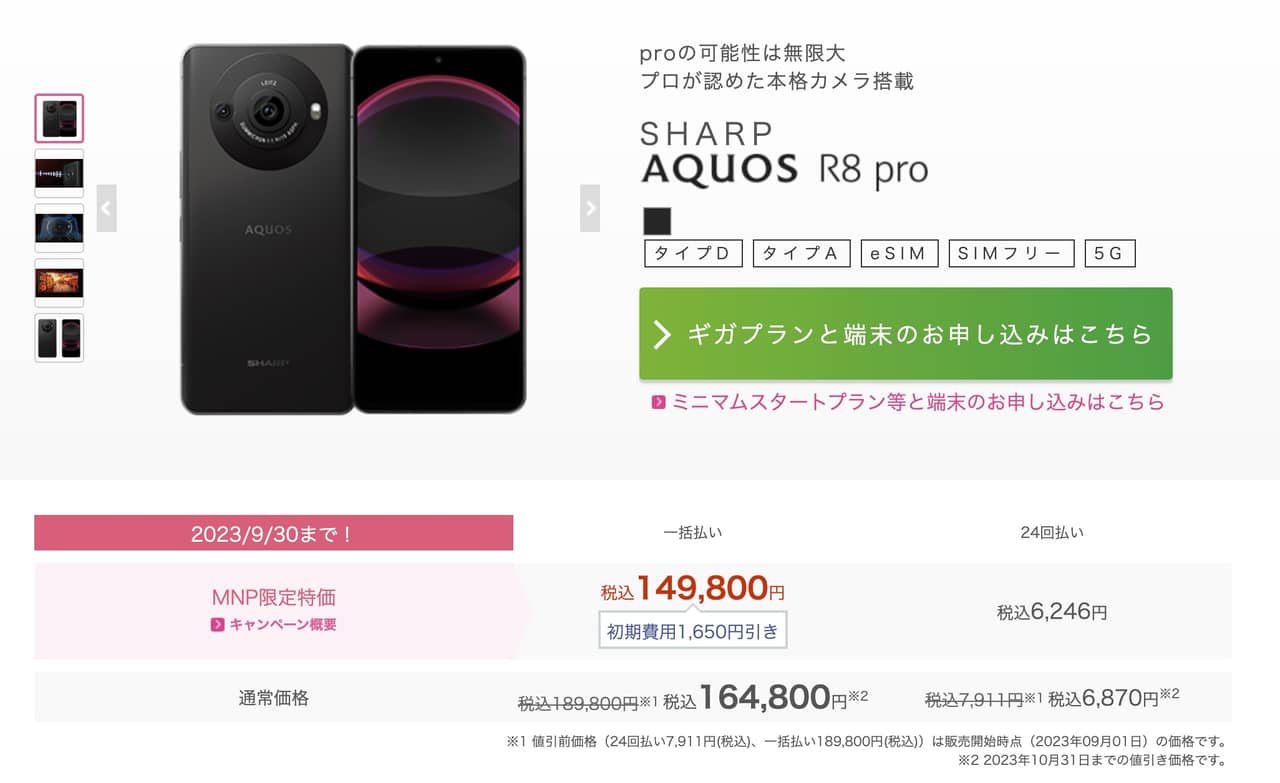Select the first thumbnail with pink border
Screen dimensions: 1280x783
60,119
